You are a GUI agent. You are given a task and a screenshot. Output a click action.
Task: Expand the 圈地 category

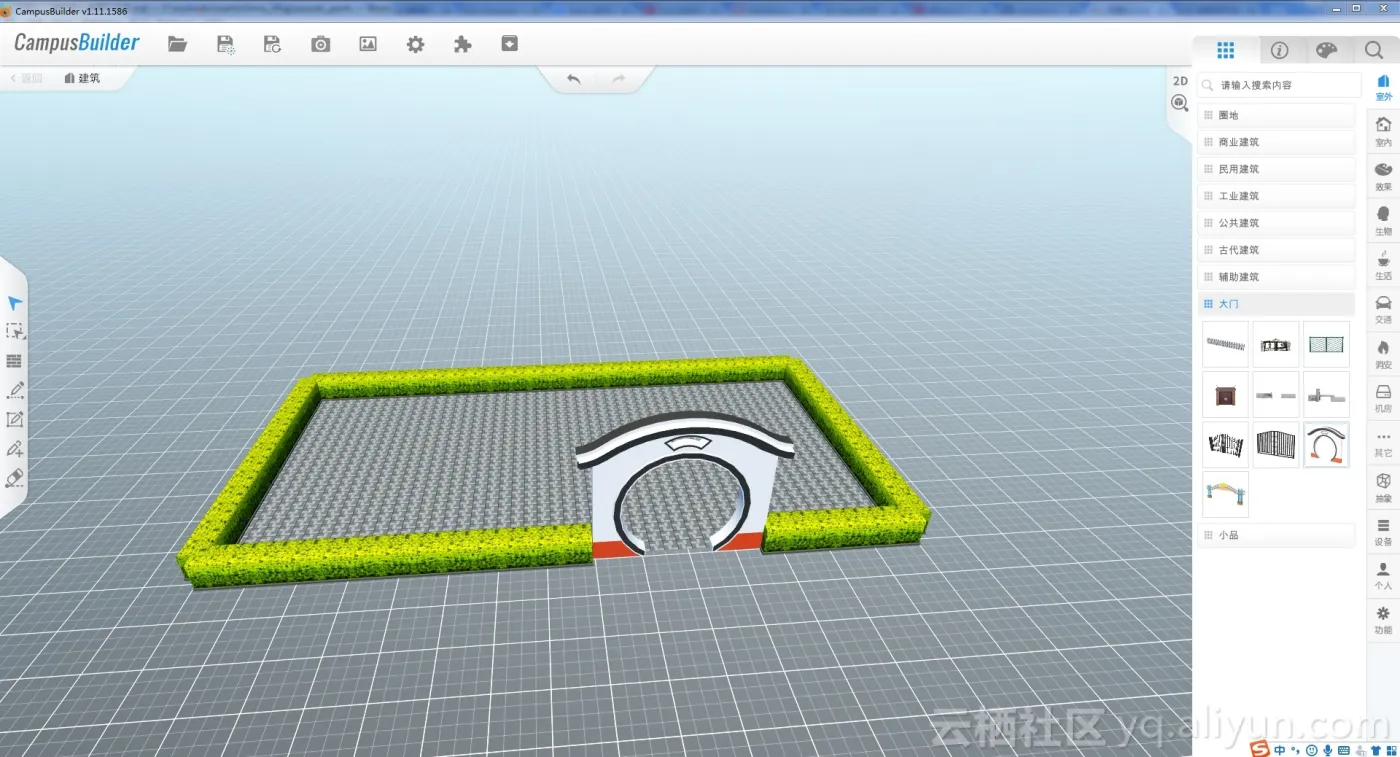pyautogui.click(x=1276, y=115)
